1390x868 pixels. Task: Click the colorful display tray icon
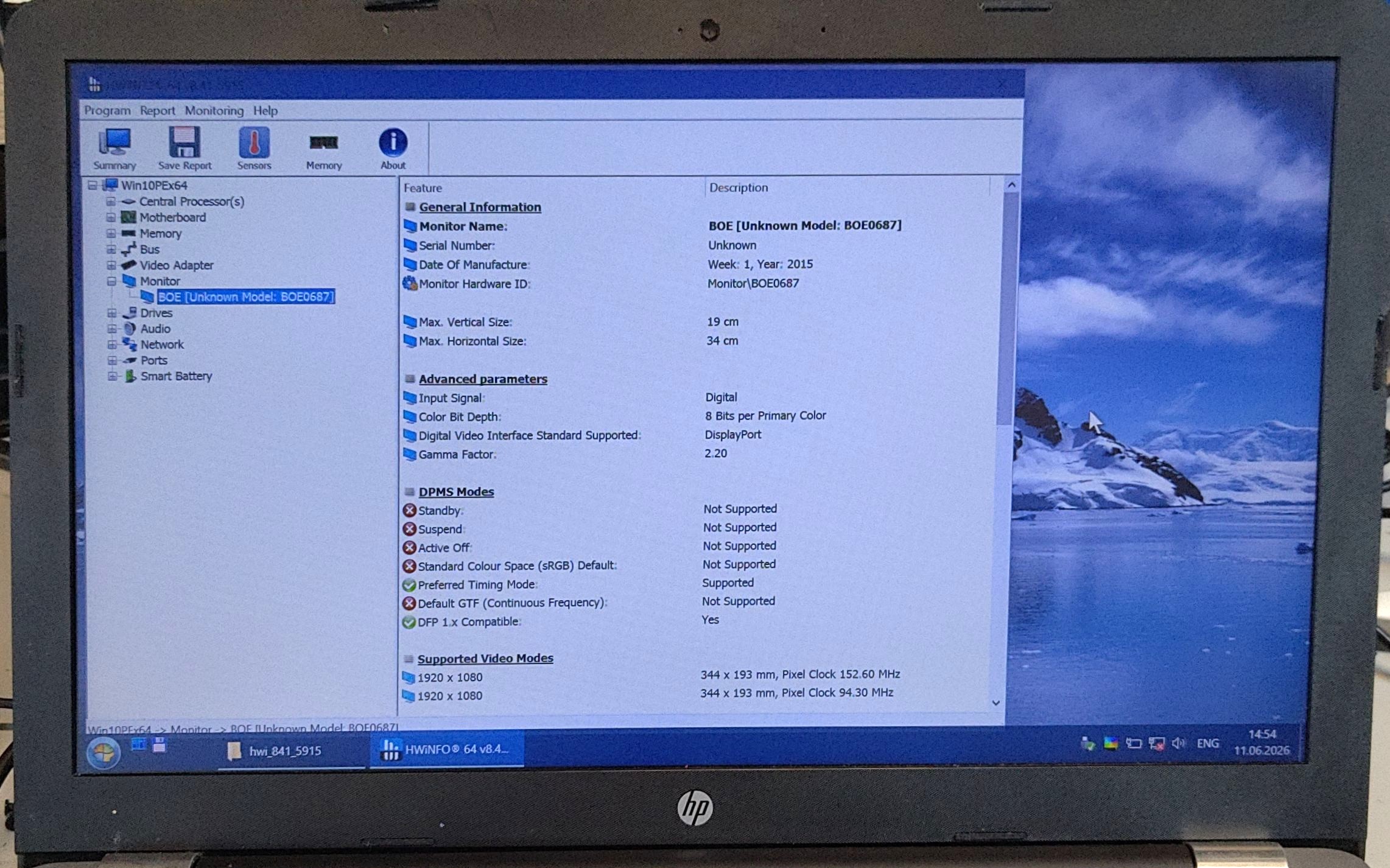pyautogui.click(x=1111, y=743)
